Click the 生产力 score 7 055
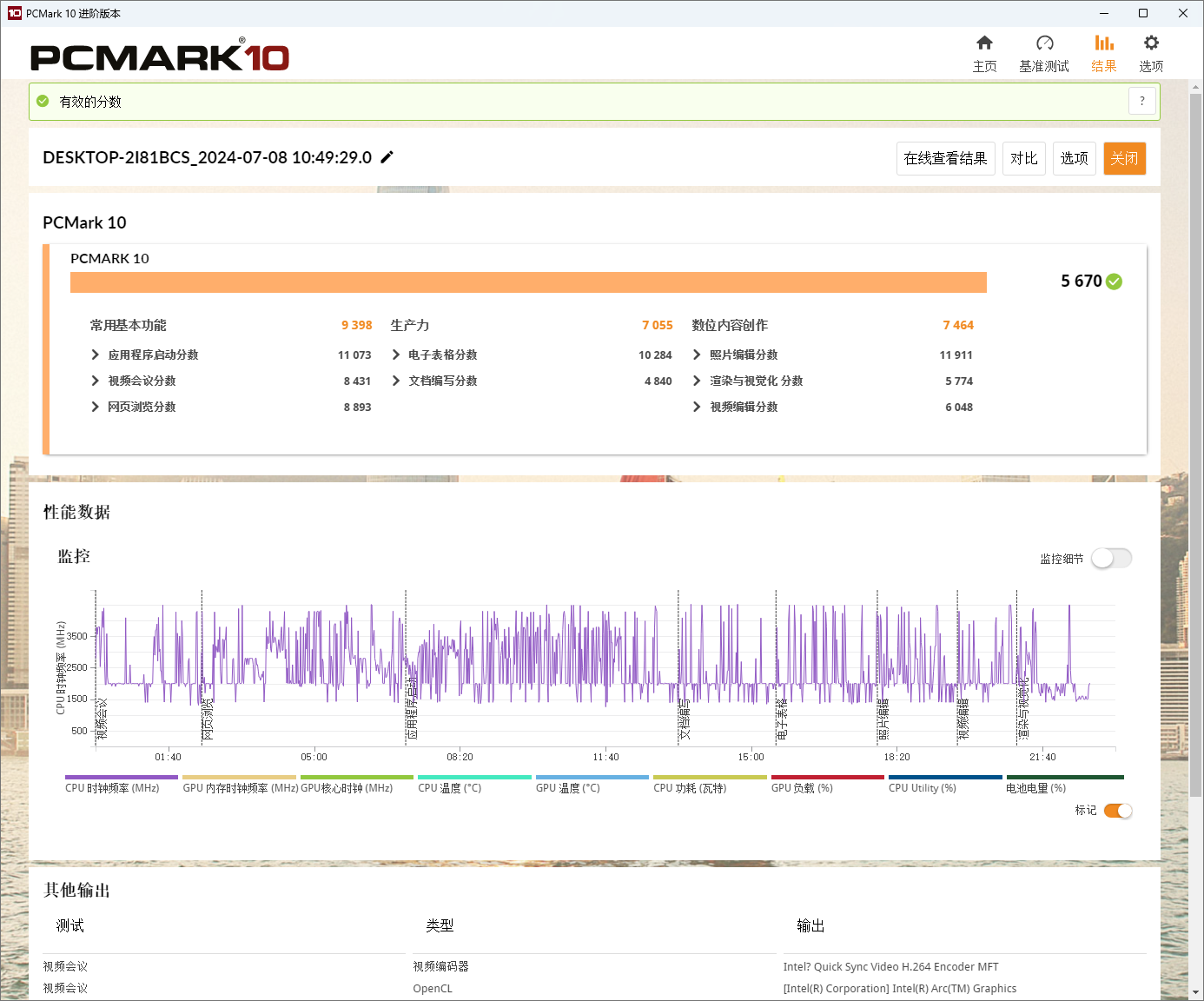This screenshot has width=1204, height=1001. 658,325
